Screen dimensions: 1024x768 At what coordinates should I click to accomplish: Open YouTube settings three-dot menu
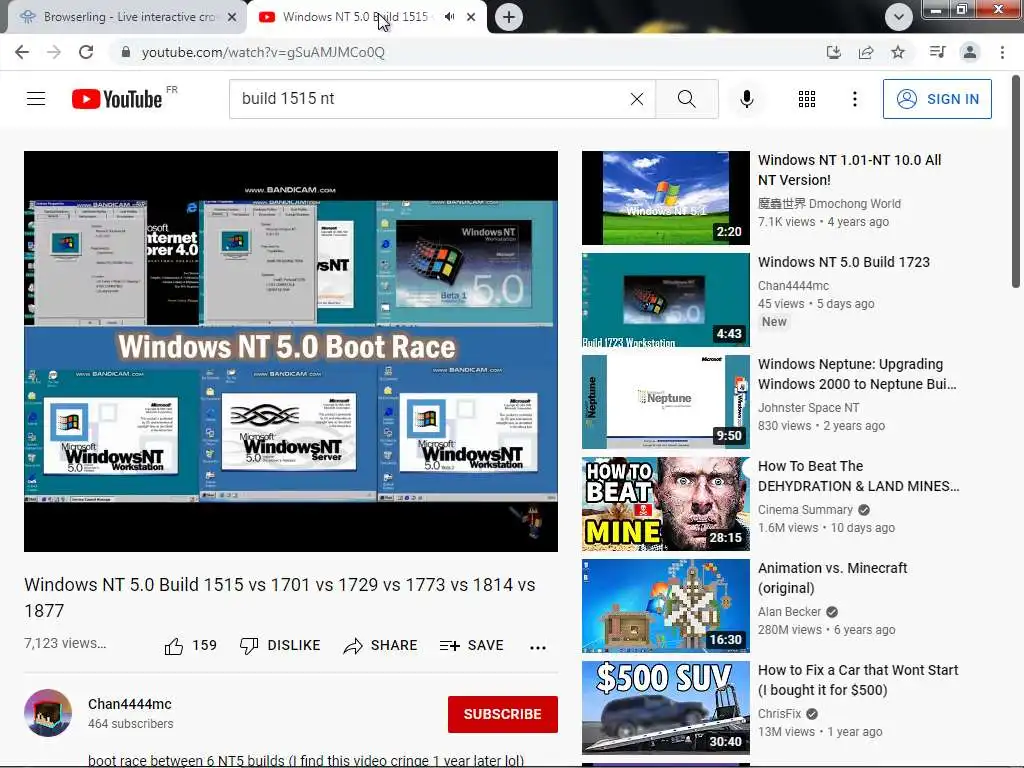point(854,99)
